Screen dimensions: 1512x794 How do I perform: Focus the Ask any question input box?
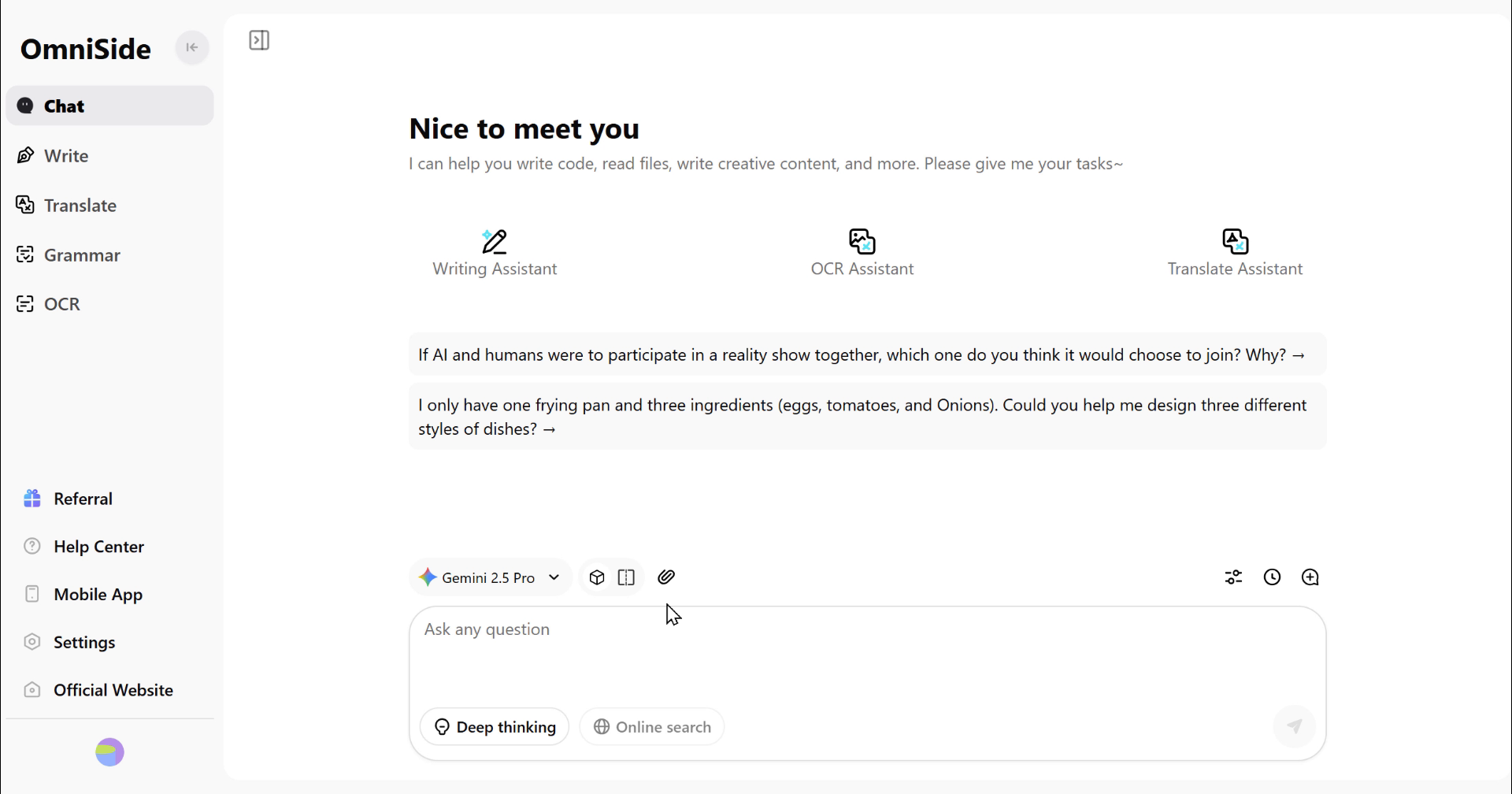(x=866, y=654)
